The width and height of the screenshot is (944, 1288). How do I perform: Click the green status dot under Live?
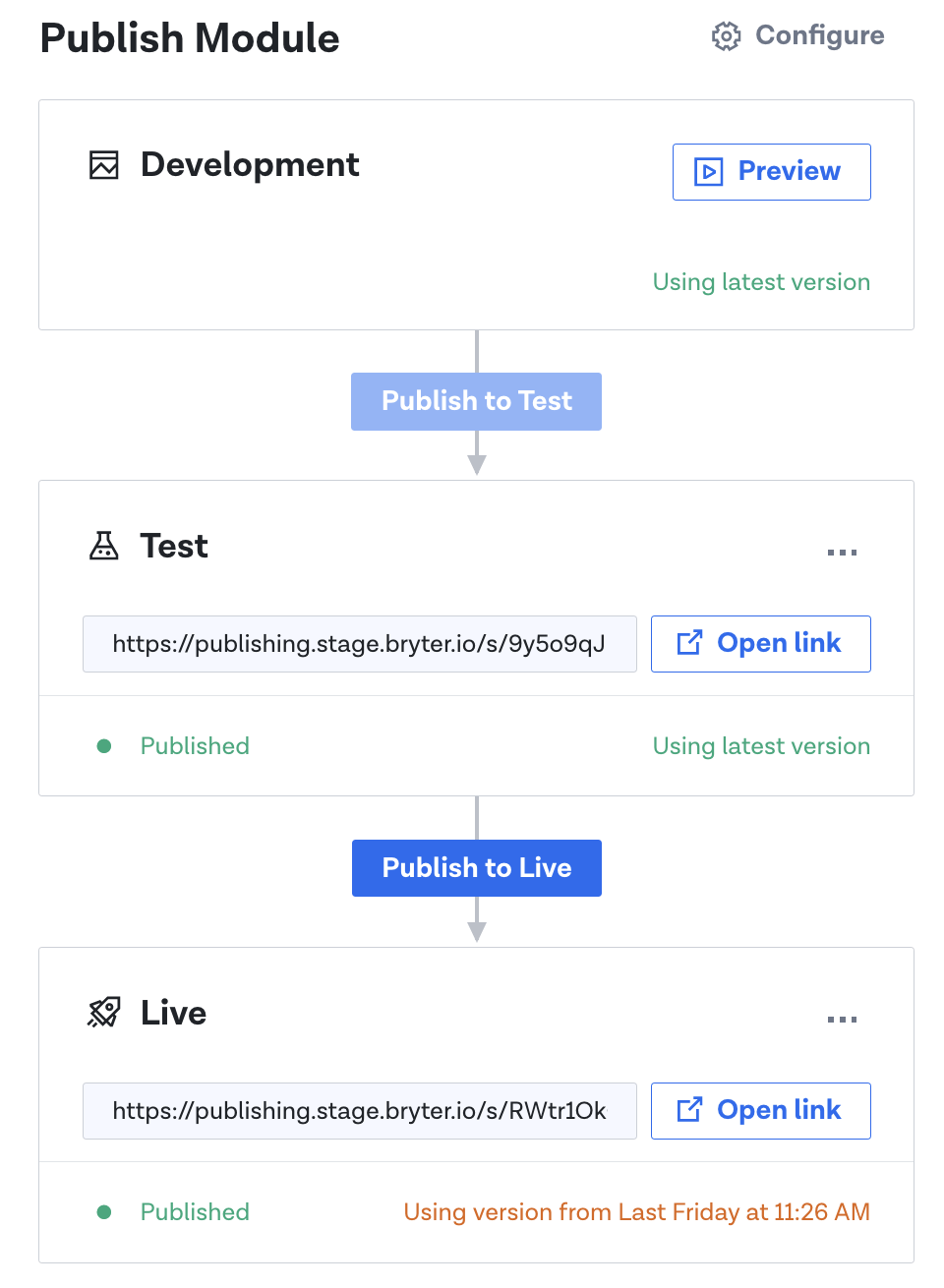(x=104, y=1212)
